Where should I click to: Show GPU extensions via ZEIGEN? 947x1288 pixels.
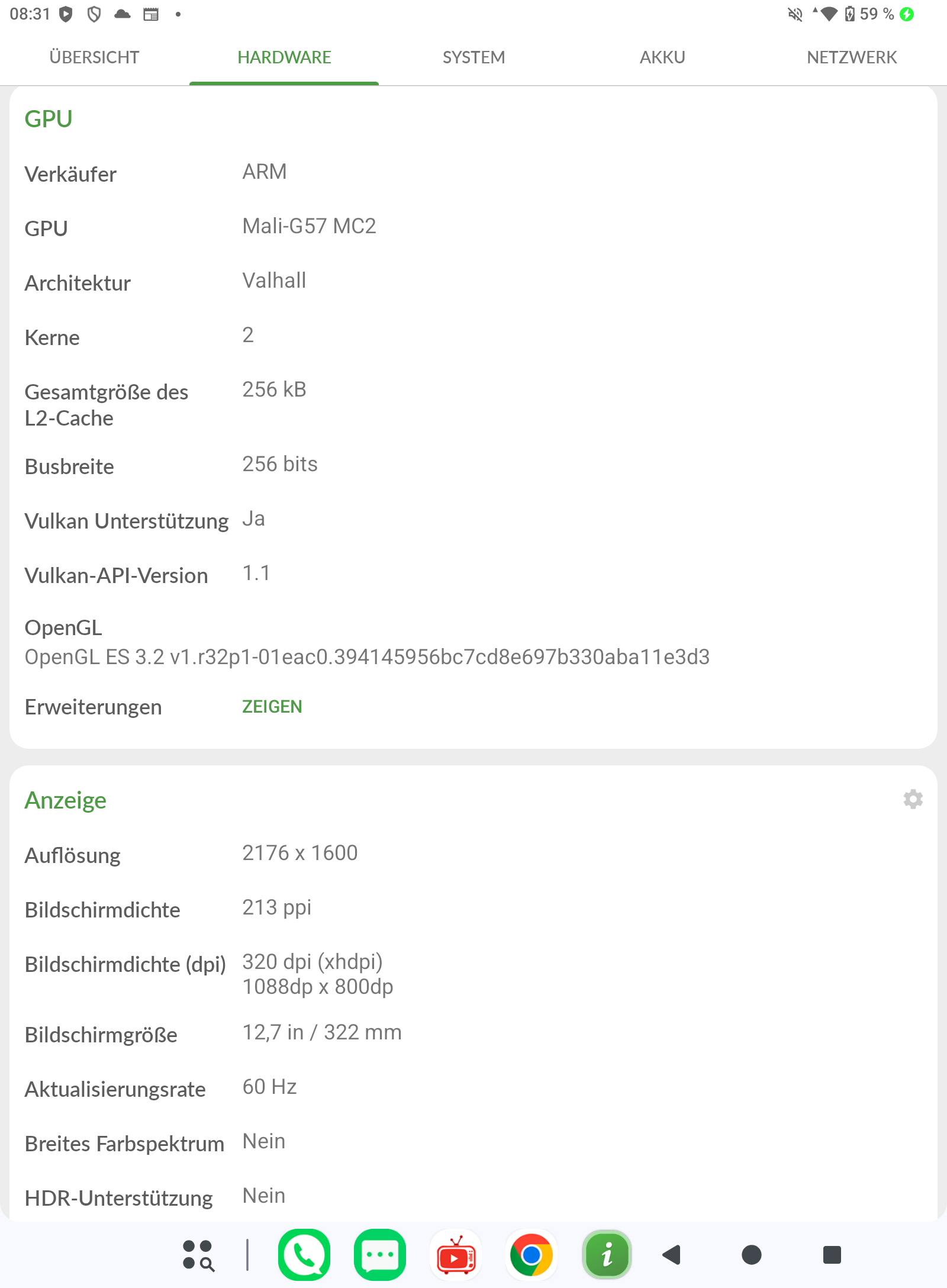tap(272, 707)
